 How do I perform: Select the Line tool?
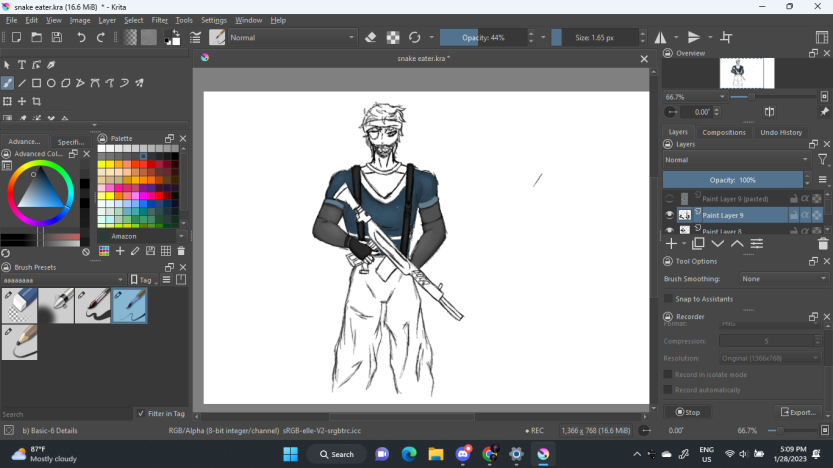click(x=22, y=83)
